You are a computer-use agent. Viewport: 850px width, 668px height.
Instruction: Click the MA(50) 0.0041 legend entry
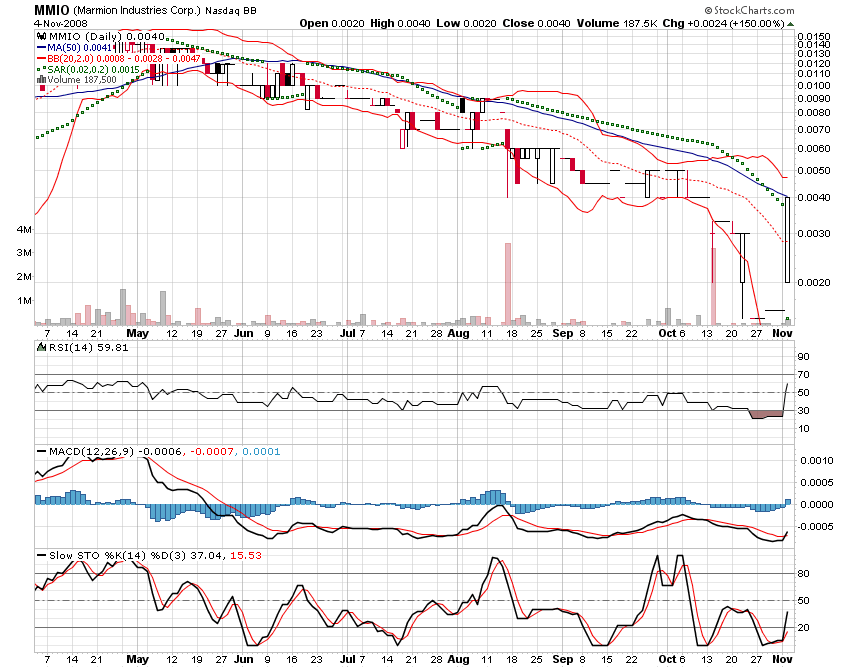pos(74,48)
